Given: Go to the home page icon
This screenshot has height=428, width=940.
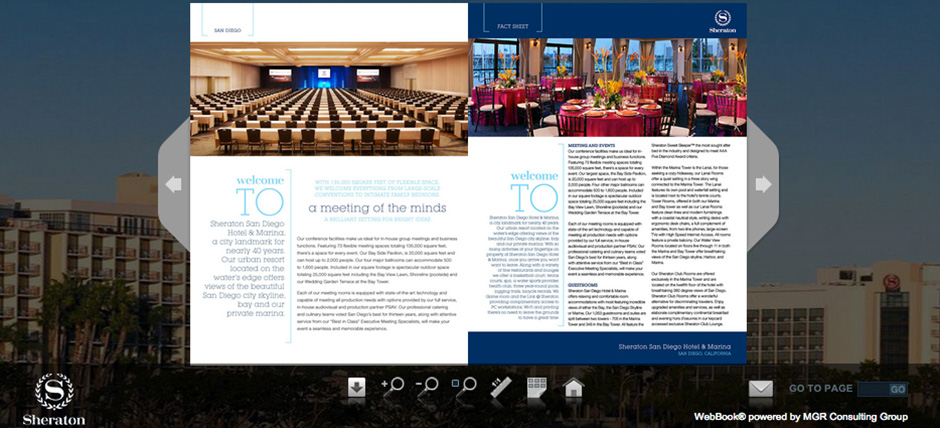Looking at the screenshot, I should 574,387.
